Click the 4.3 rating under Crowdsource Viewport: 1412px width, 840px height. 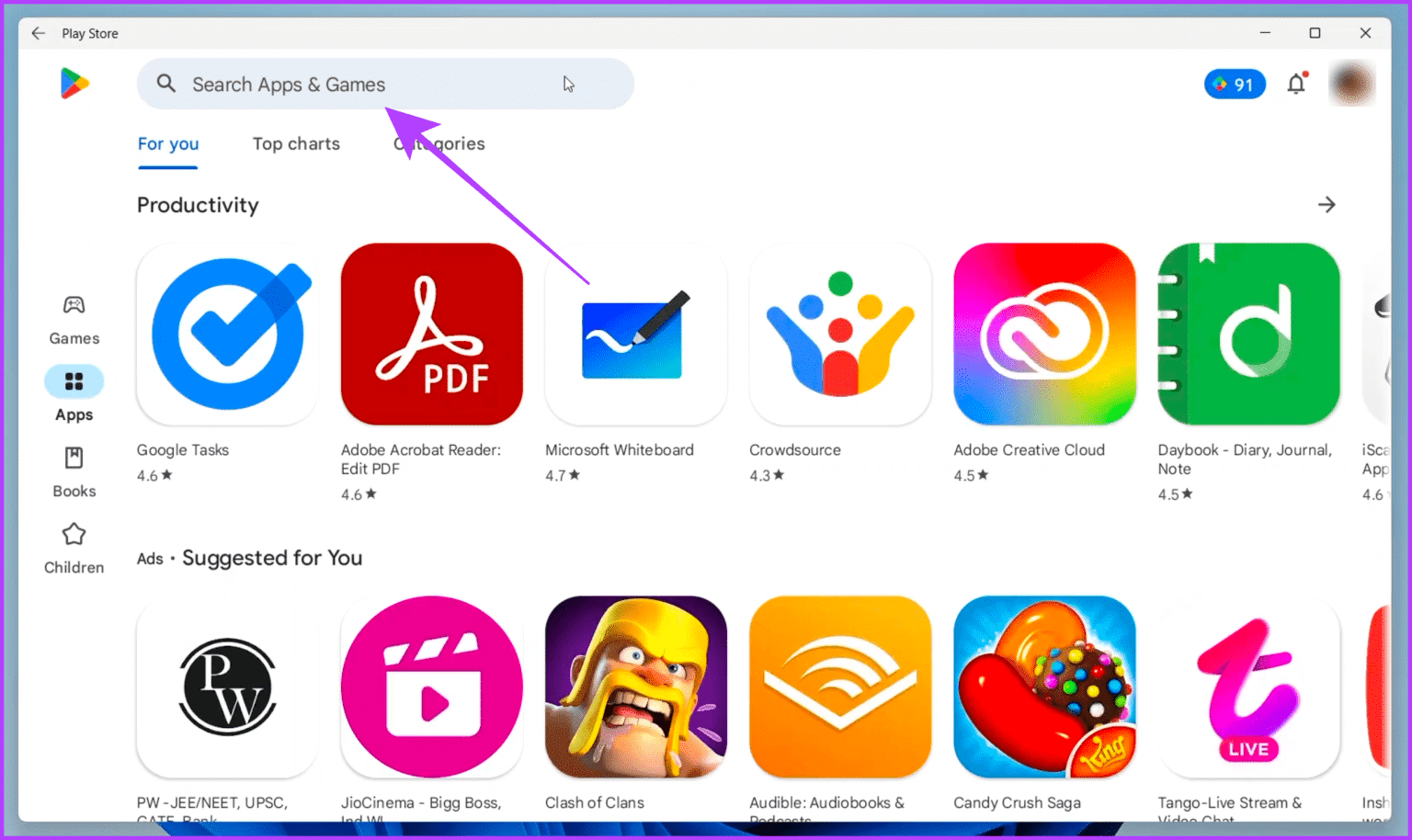767,475
